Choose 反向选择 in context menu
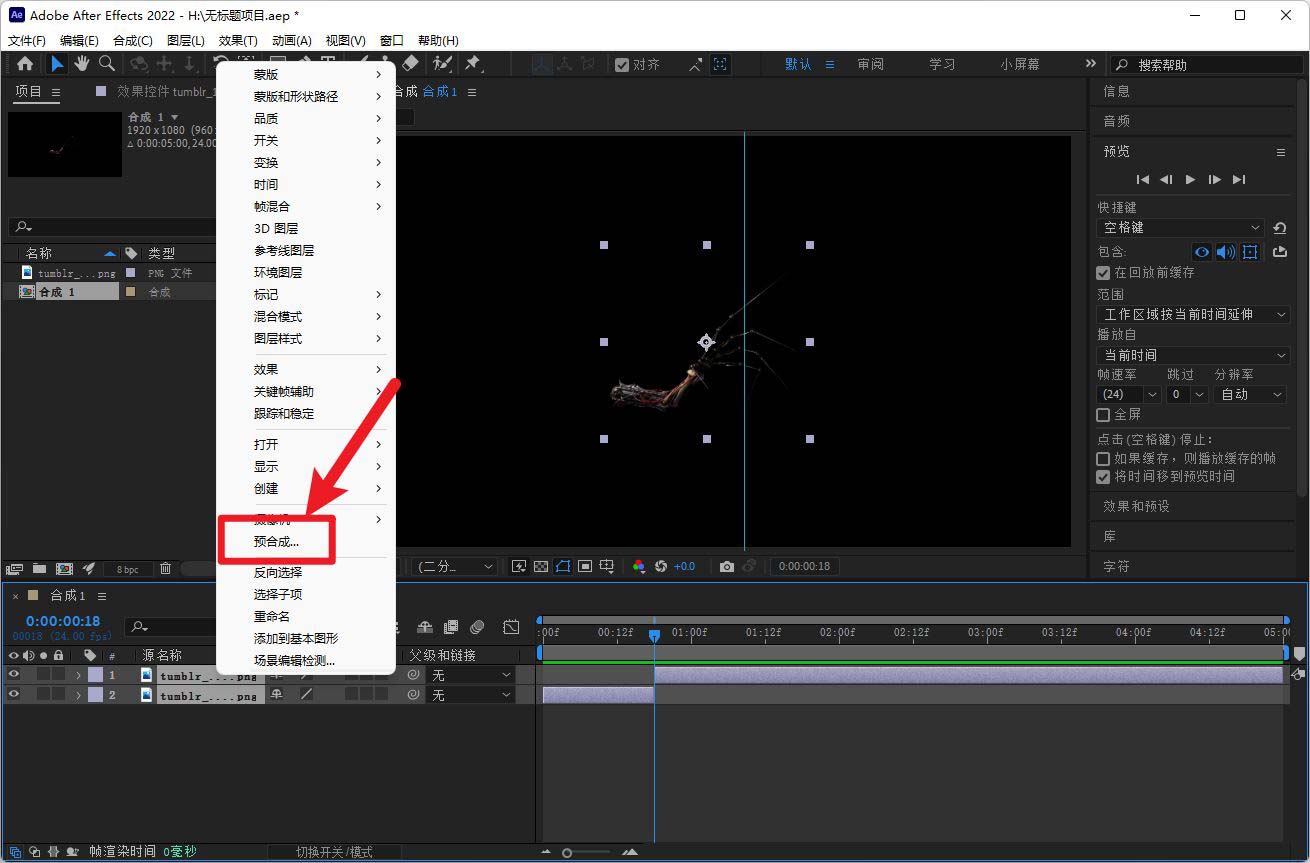 pos(278,573)
